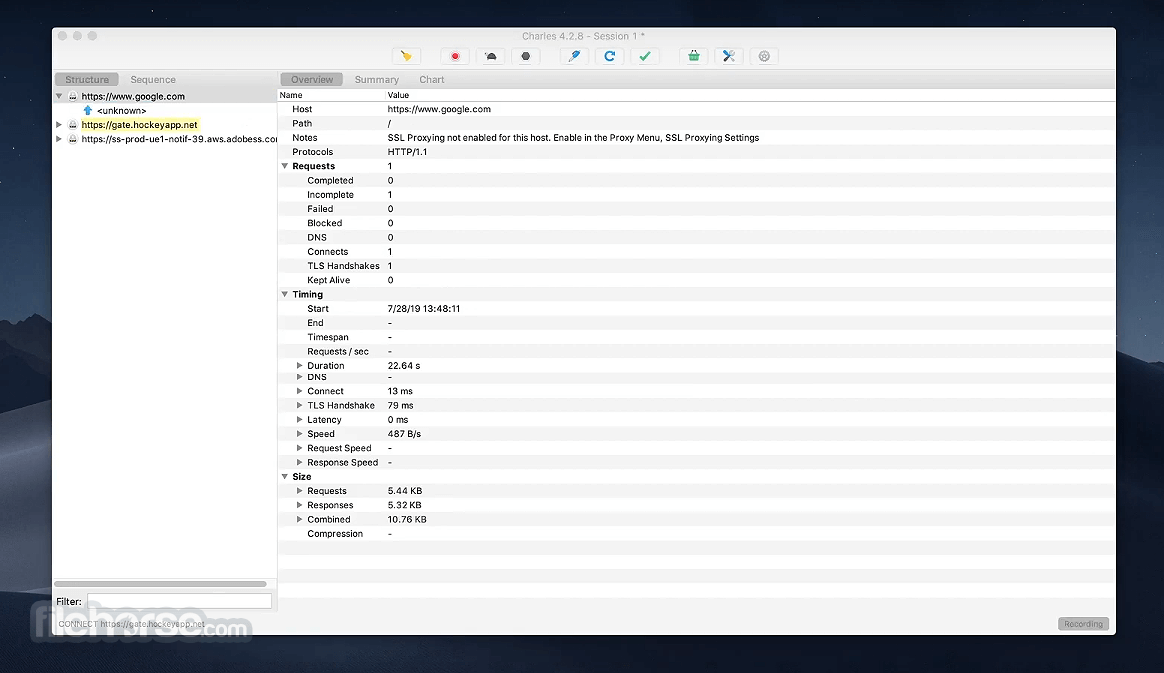This screenshot has height=673, width=1164.
Task: Select the Duration value 22.64 s
Action: 404,366
